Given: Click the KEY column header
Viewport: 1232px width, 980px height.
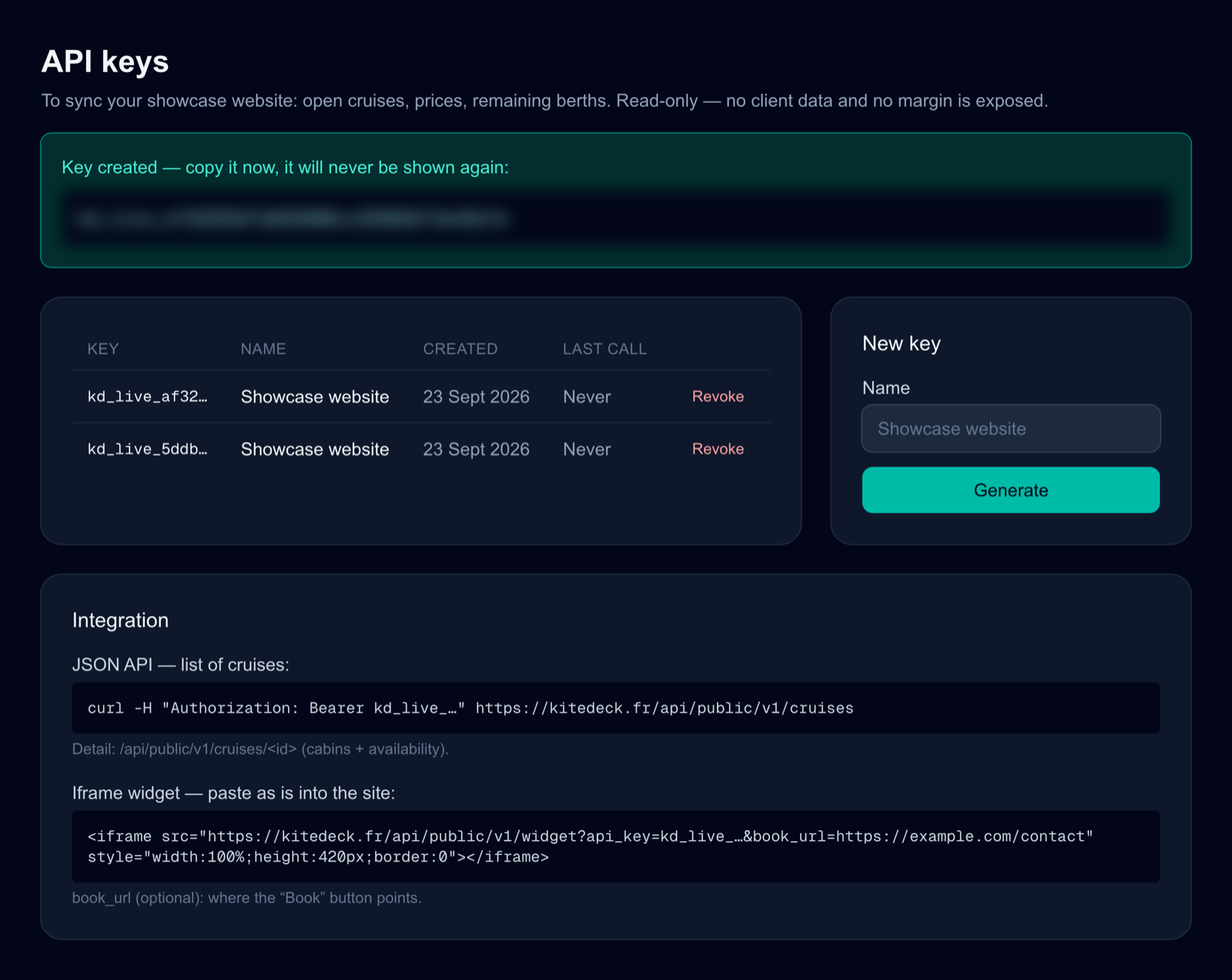Looking at the screenshot, I should (x=102, y=349).
